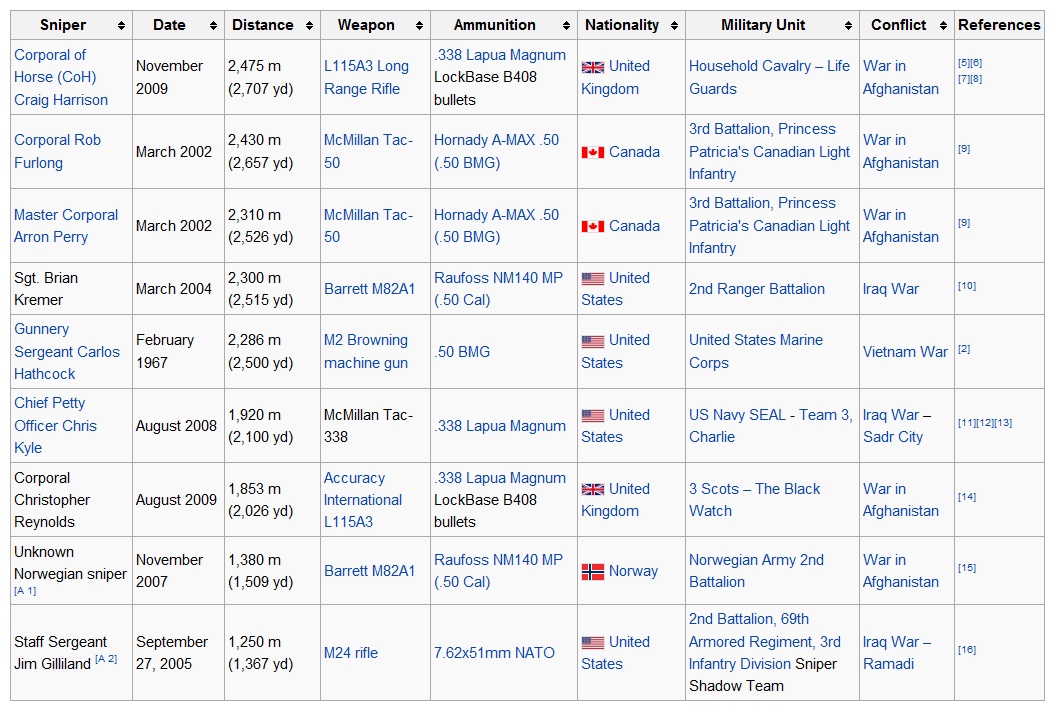This screenshot has width=1052, height=709.
Task: Click footnote [A 1] for the Norwegian sniper
Action: coord(25,591)
